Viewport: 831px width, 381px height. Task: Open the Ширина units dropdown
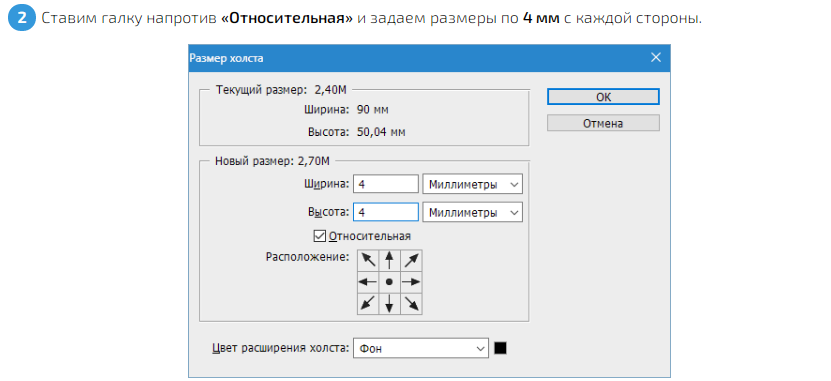pos(473,184)
